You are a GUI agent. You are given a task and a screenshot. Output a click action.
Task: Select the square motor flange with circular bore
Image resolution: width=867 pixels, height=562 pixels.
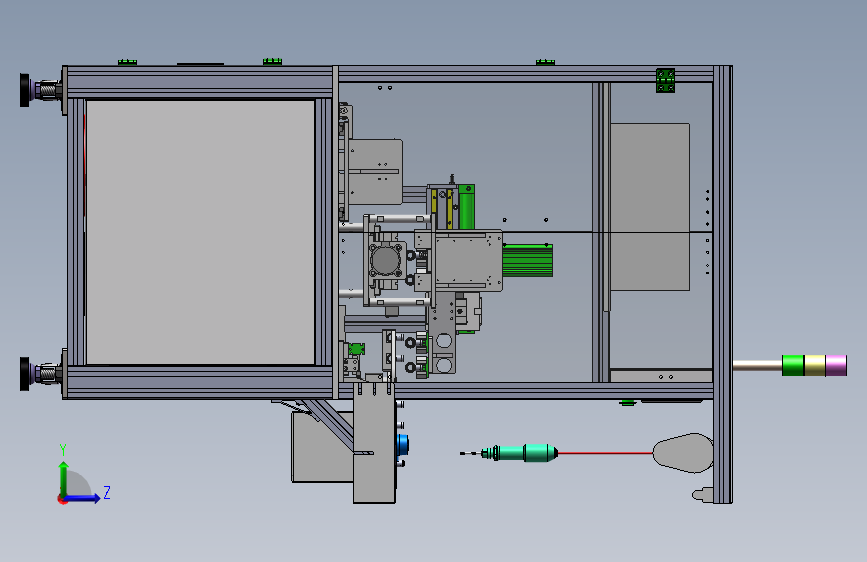coord(385,260)
